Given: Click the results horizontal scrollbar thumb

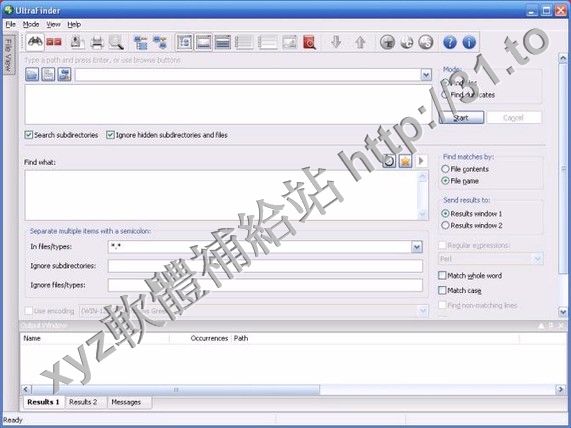Looking at the screenshot, I should pyautogui.click(x=176, y=389).
